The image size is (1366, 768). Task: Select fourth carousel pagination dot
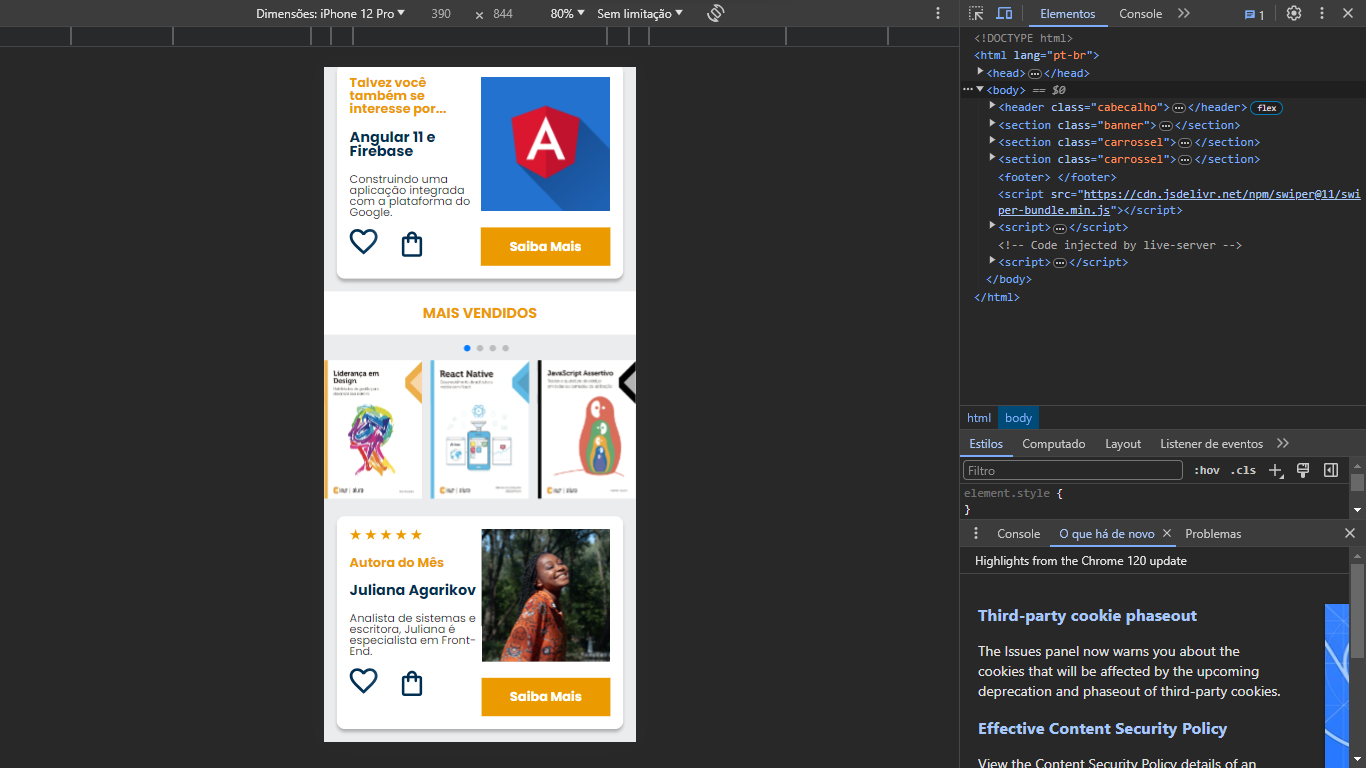point(506,348)
